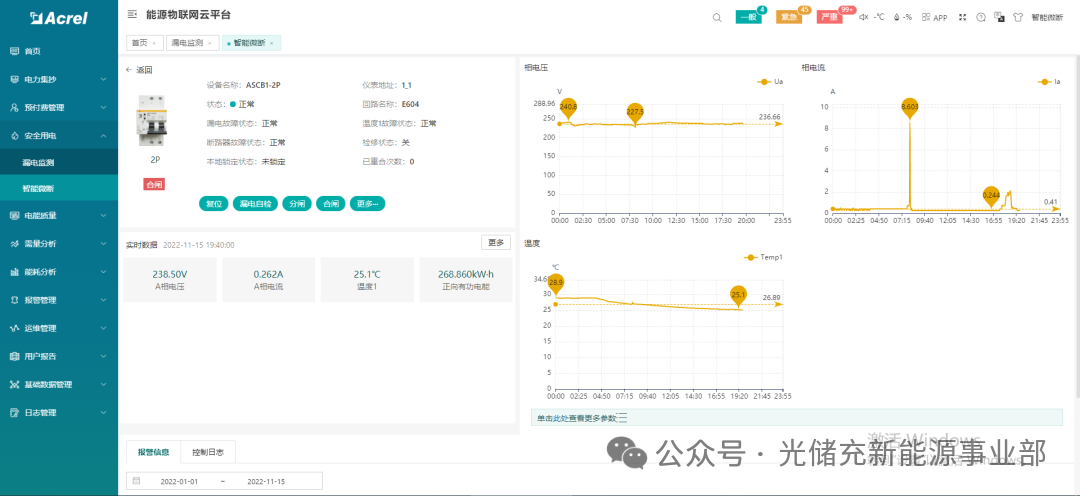Select the 报警信息 tab

(154, 453)
